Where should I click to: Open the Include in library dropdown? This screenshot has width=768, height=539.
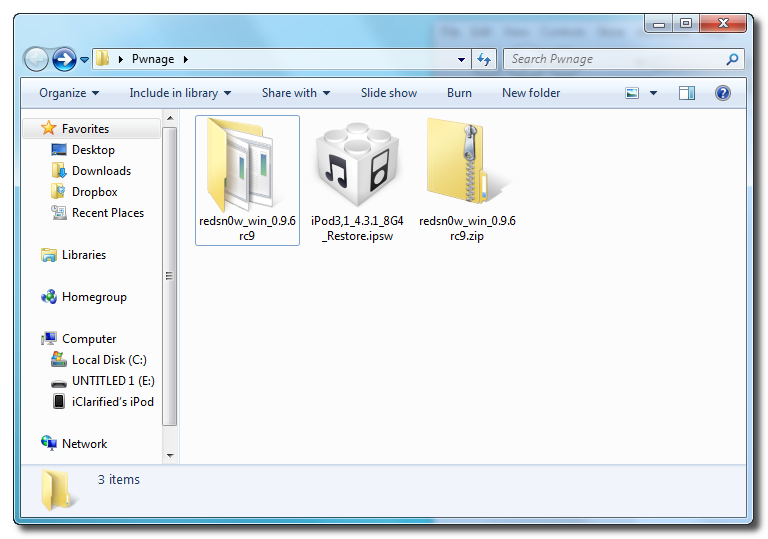click(179, 93)
